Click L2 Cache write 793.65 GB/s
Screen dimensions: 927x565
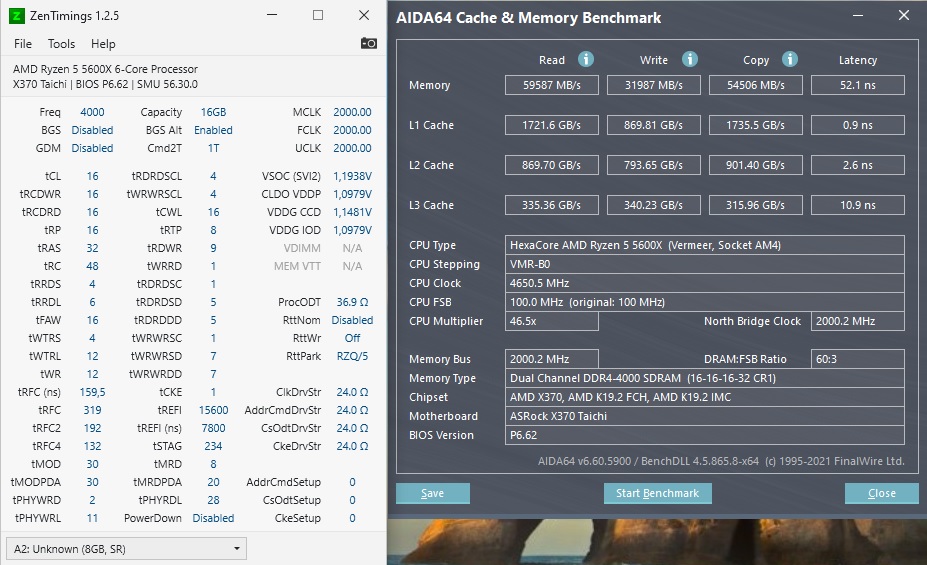point(654,165)
